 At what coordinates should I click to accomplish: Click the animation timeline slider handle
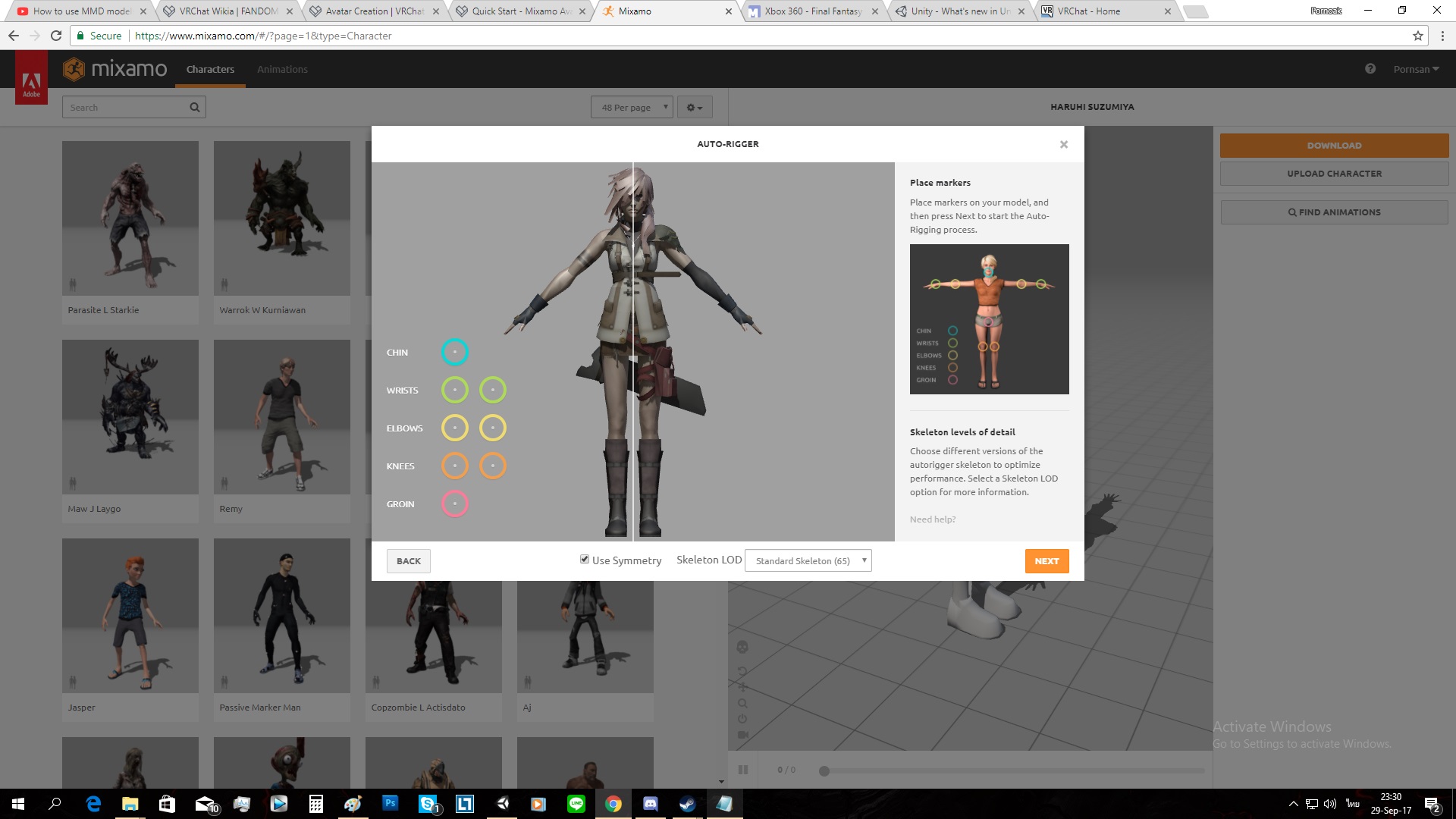click(x=824, y=770)
